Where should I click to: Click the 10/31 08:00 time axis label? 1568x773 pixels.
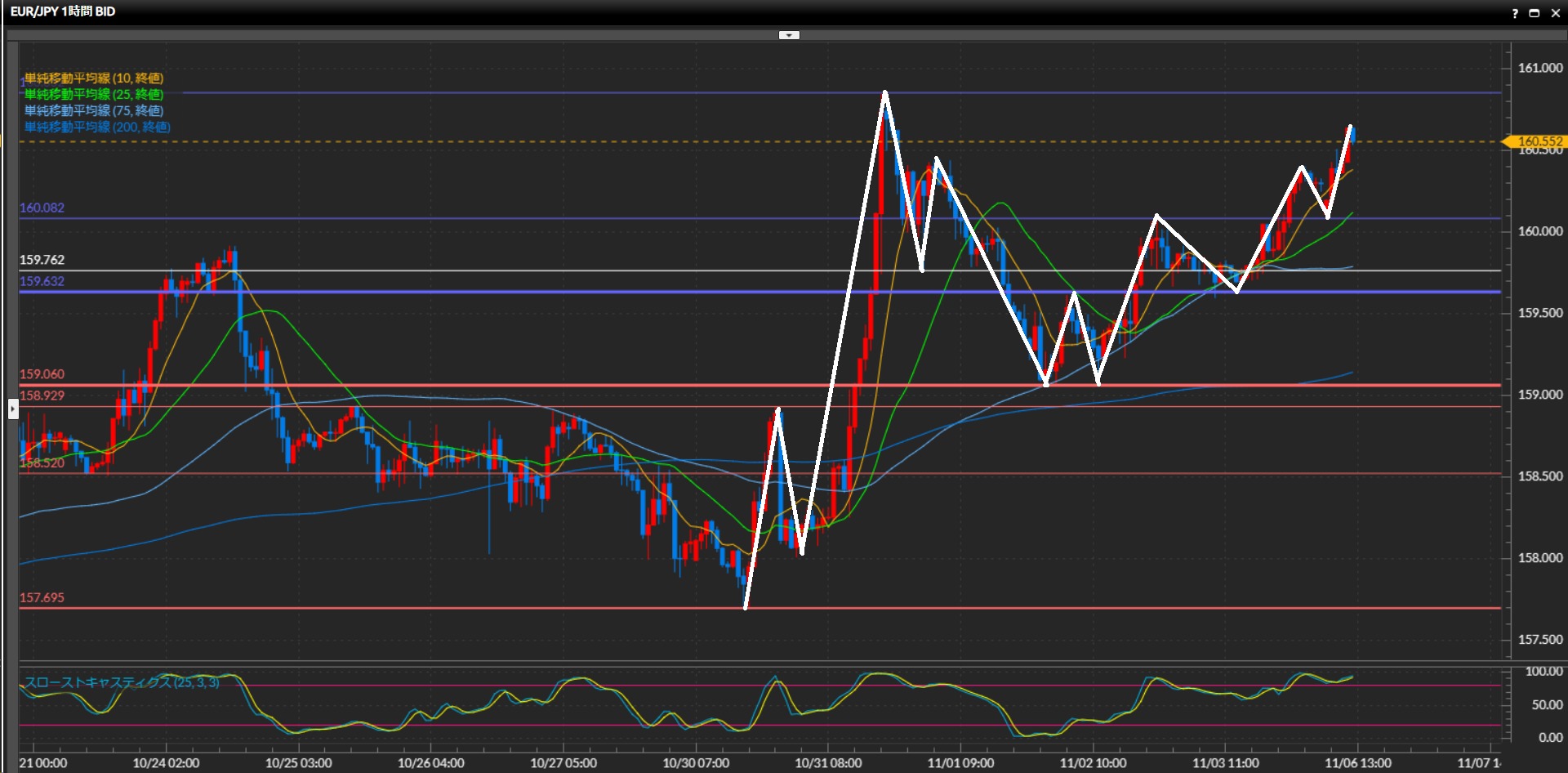827,763
